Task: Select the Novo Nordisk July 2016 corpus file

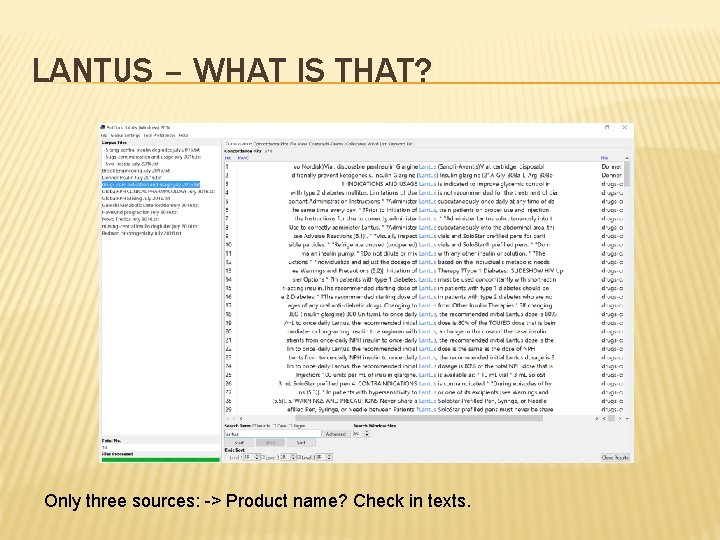Action: click(x=130, y=219)
